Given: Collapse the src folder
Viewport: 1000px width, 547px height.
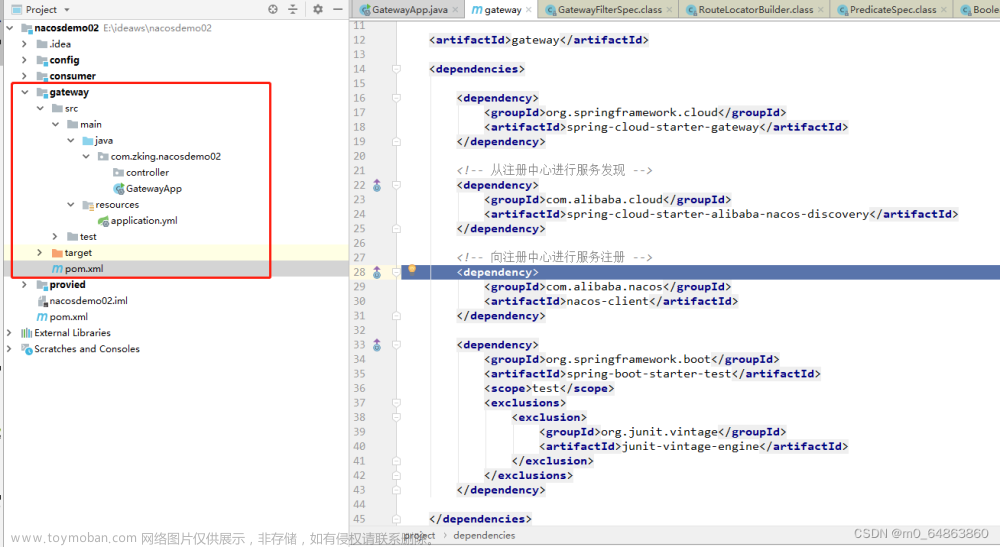Looking at the screenshot, I should pyautogui.click(x=40, y=108).
